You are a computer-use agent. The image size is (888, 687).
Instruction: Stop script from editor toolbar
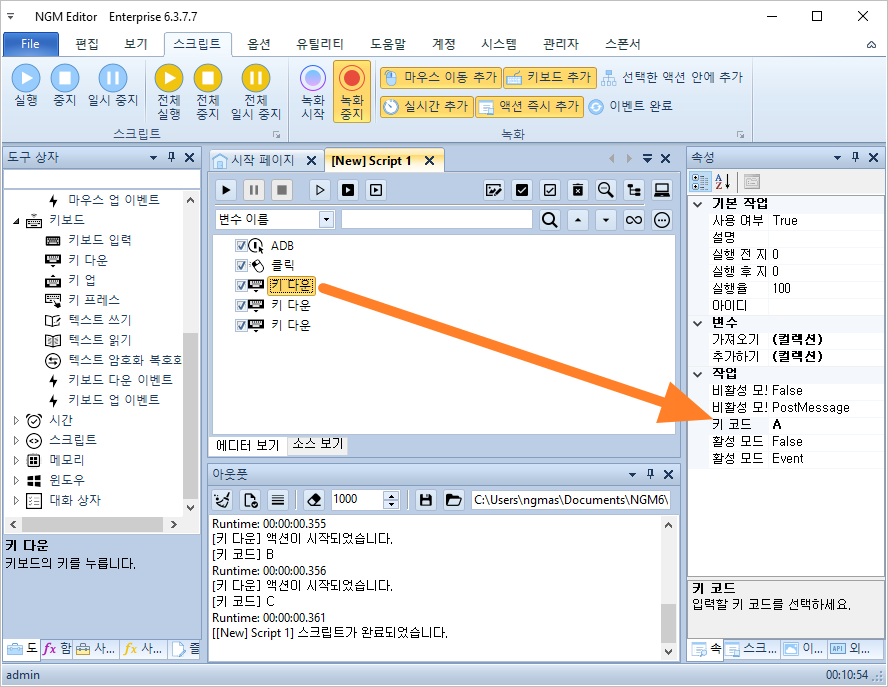281,190
